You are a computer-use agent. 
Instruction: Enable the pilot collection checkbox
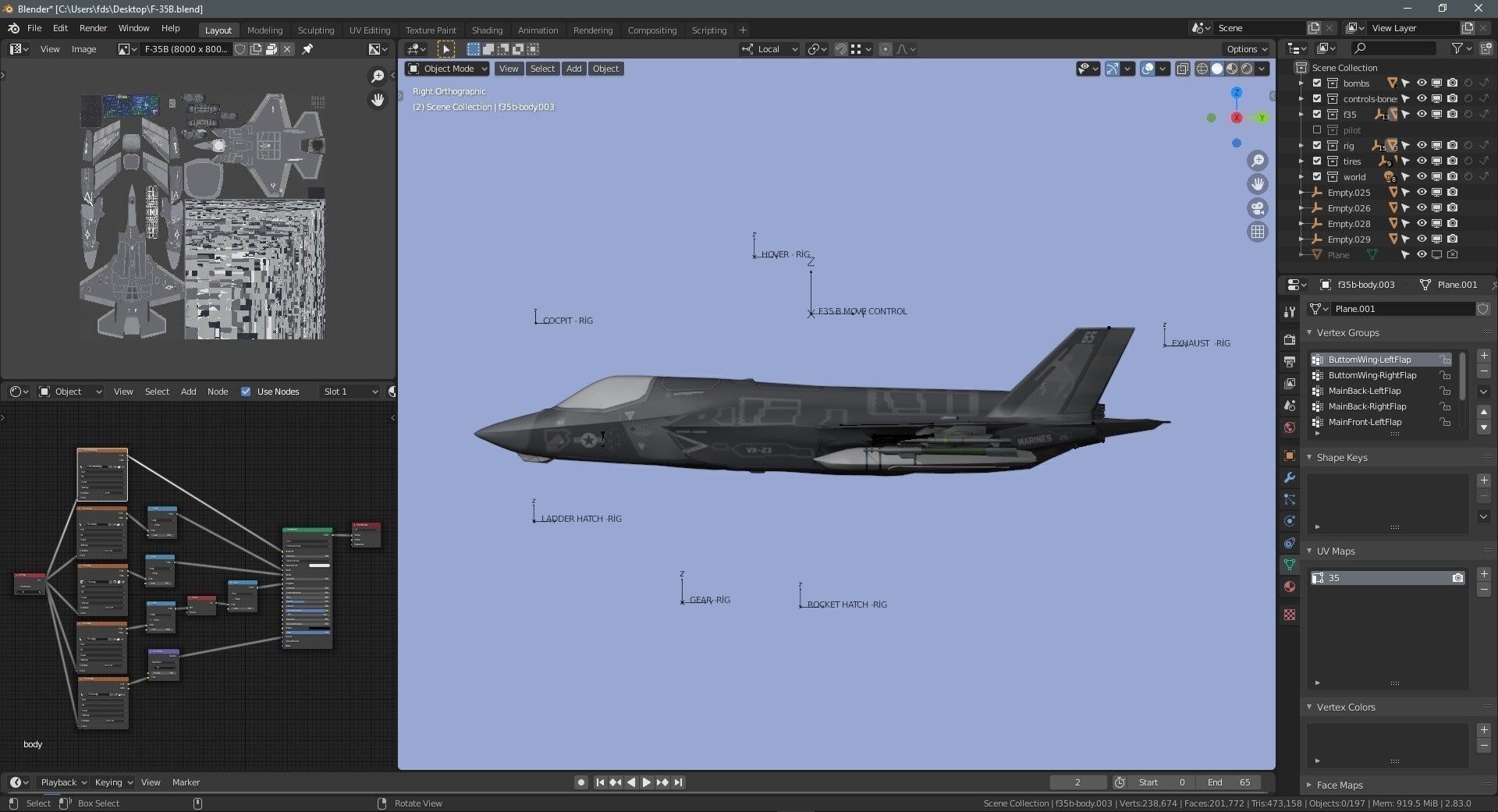click(x=1317, y=130)
